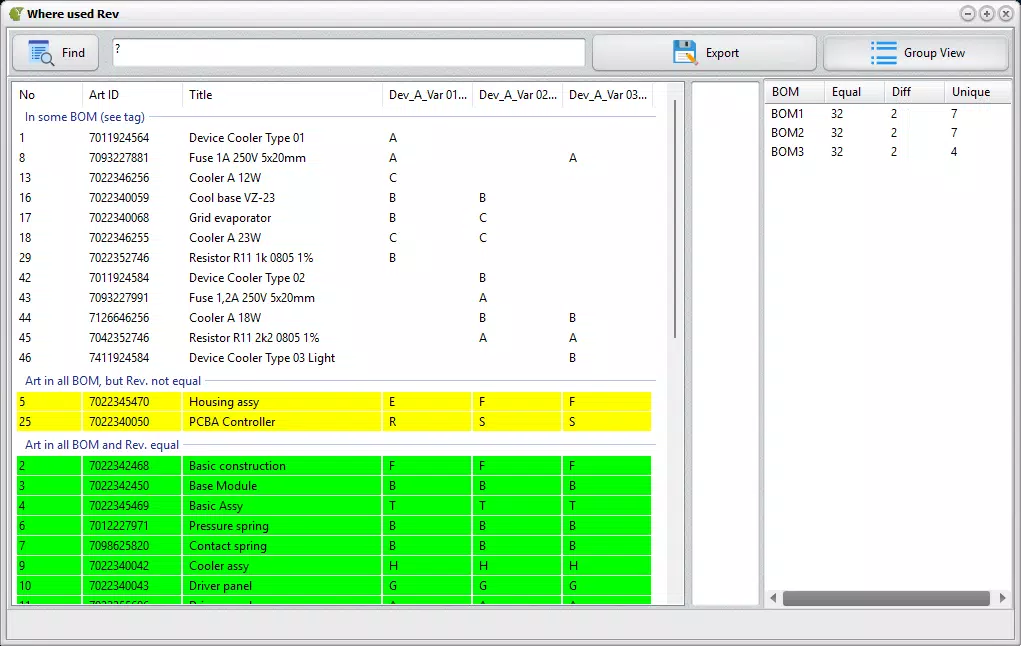Click the BOM column header
Viewport: 1021px width, 646px height.
point(794,92)
